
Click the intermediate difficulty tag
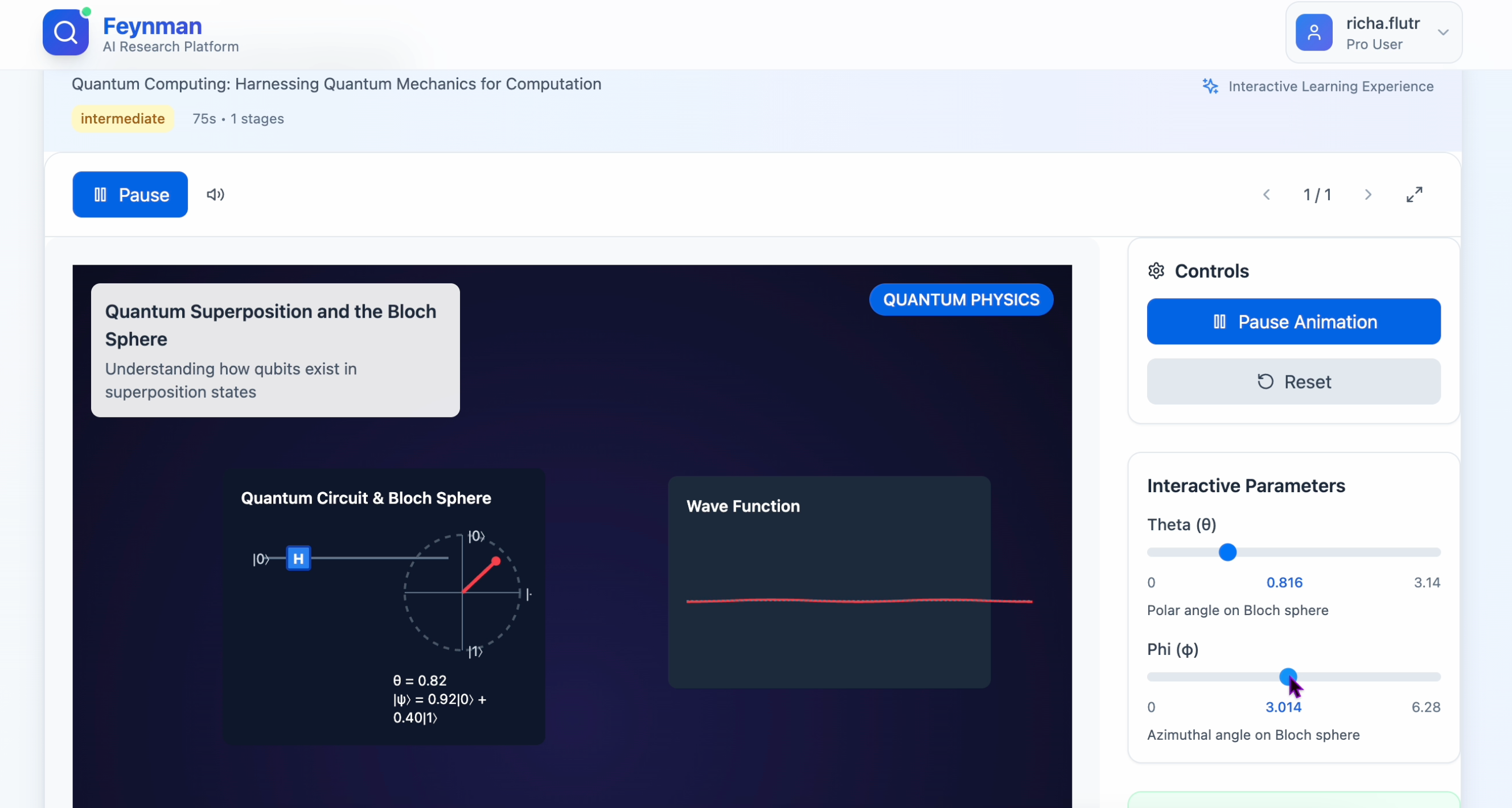tap(122, 118)
